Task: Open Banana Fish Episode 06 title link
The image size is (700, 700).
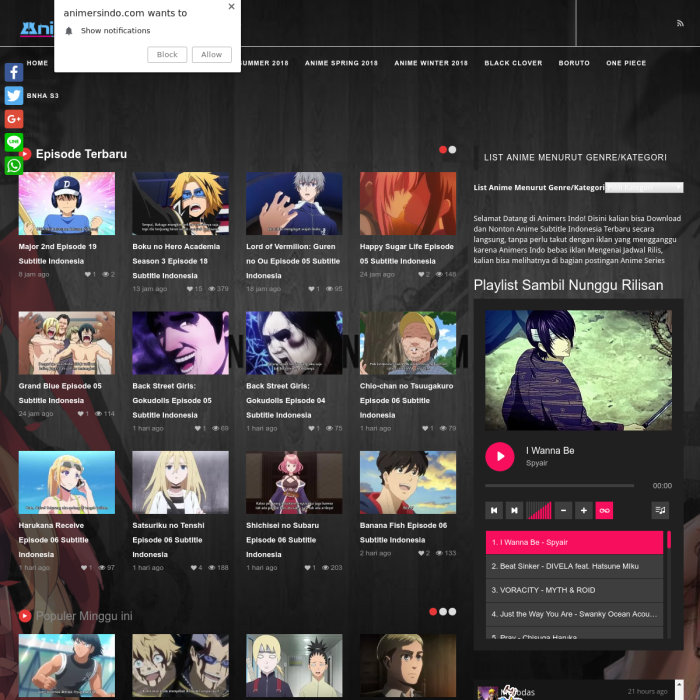Action: 403,533
